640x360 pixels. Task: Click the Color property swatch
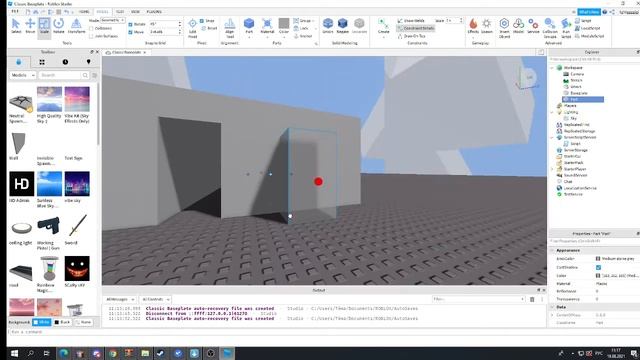pos(598,276)
